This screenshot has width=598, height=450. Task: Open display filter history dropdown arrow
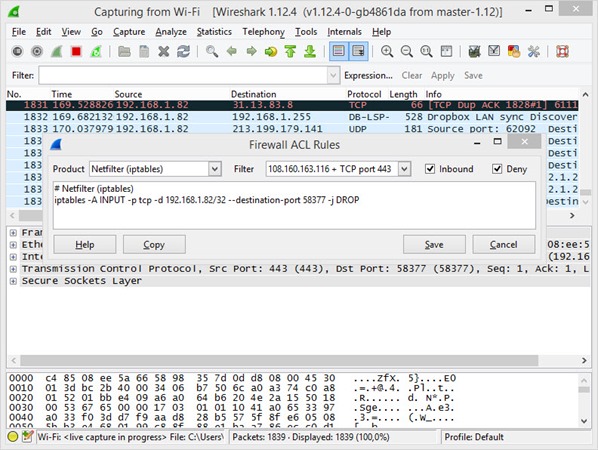(x=333, y=76)
